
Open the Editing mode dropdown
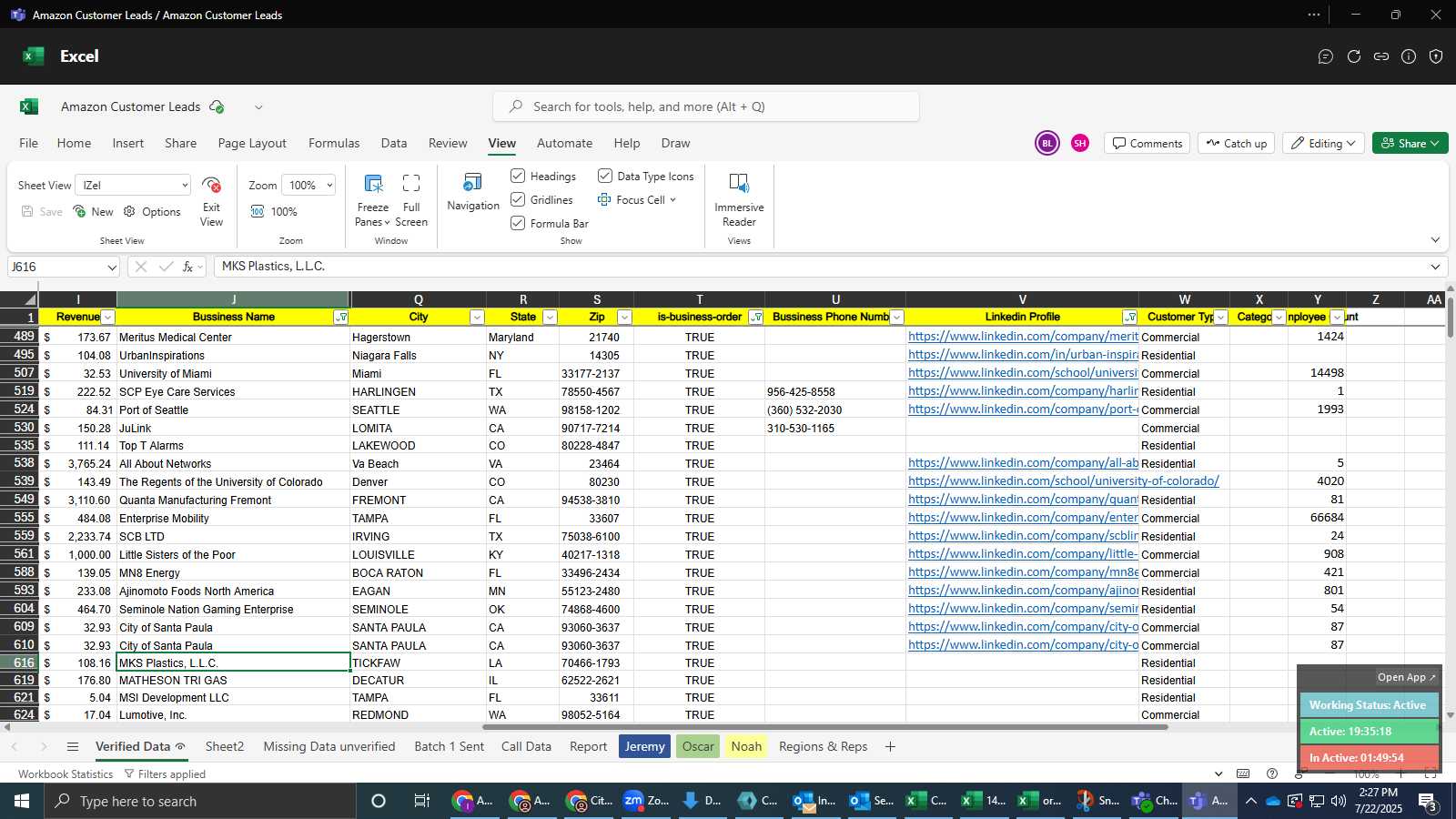click(x=1324, y=143)
